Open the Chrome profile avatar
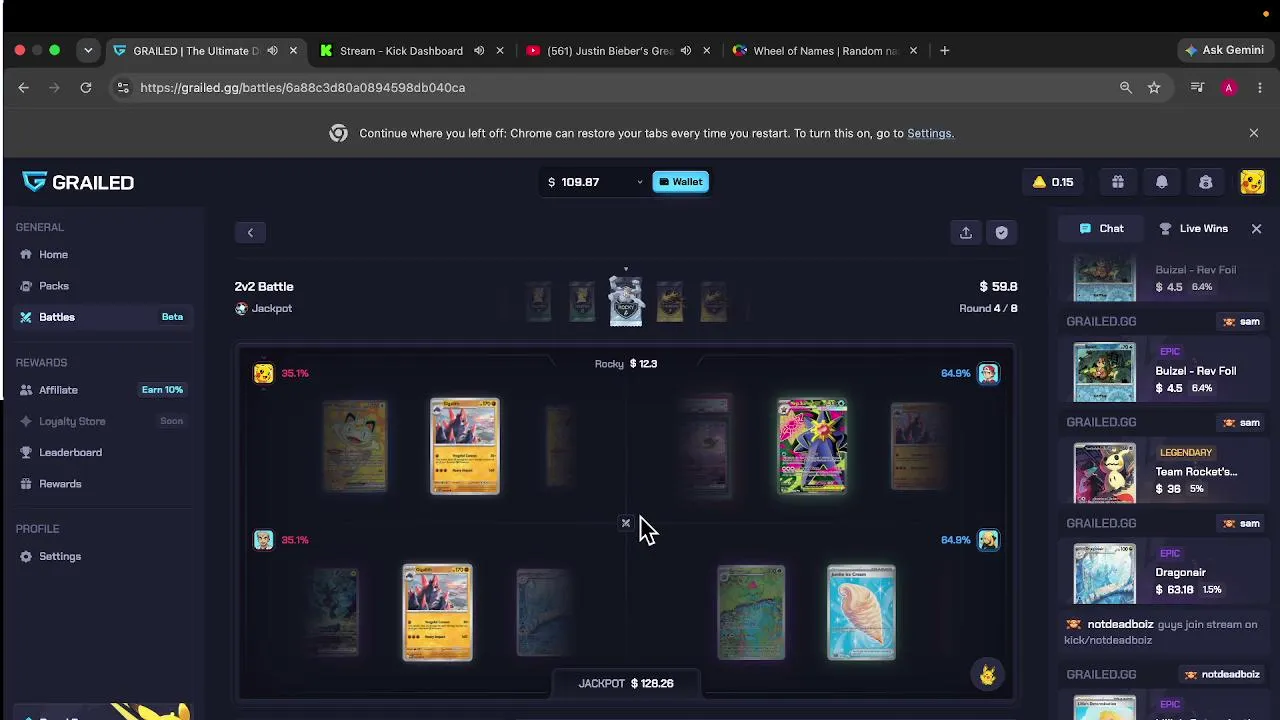 tap(1229, 88)
